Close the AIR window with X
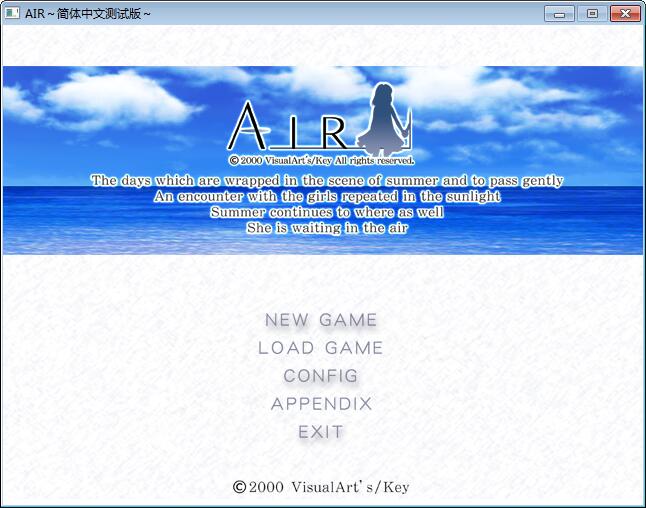646x508 pixels. (625, 13)
